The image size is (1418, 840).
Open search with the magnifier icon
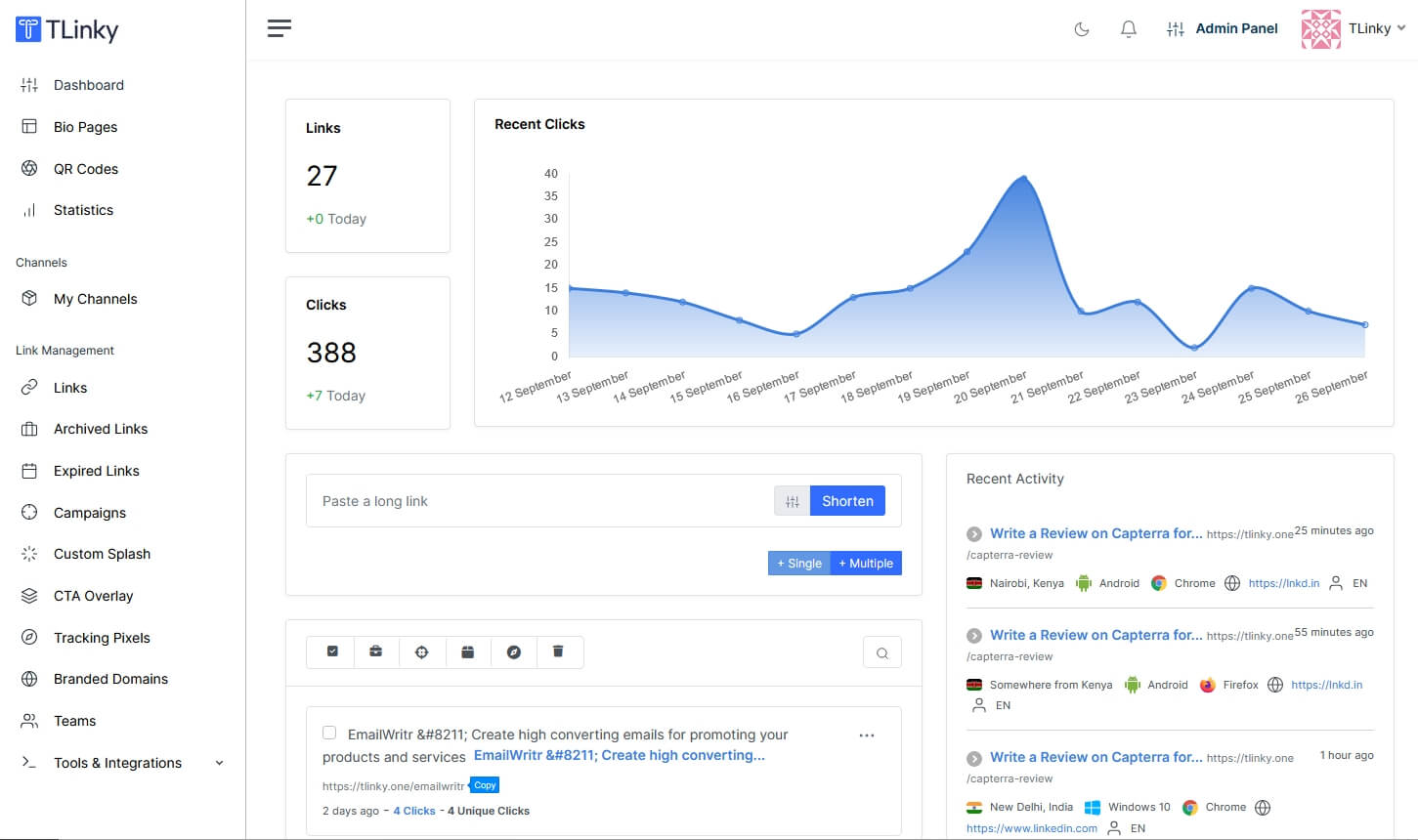pos(882,651)
